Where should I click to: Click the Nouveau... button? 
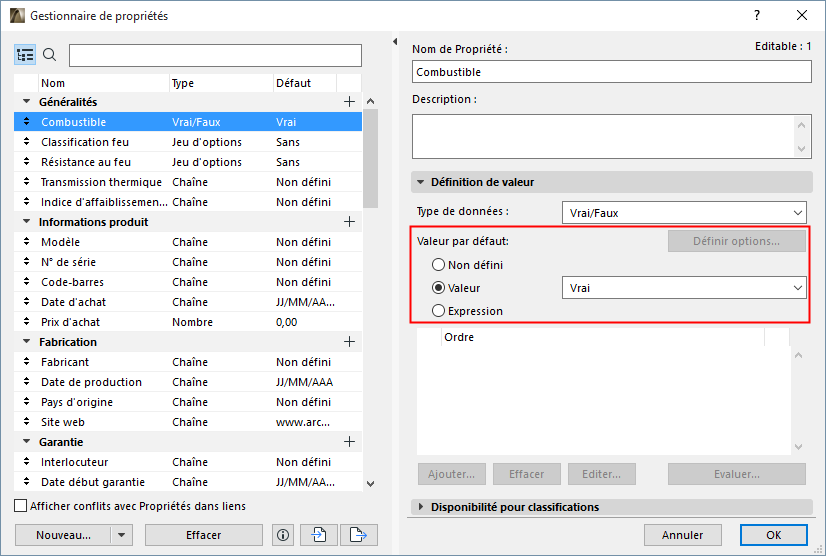[x=63, y=535]
